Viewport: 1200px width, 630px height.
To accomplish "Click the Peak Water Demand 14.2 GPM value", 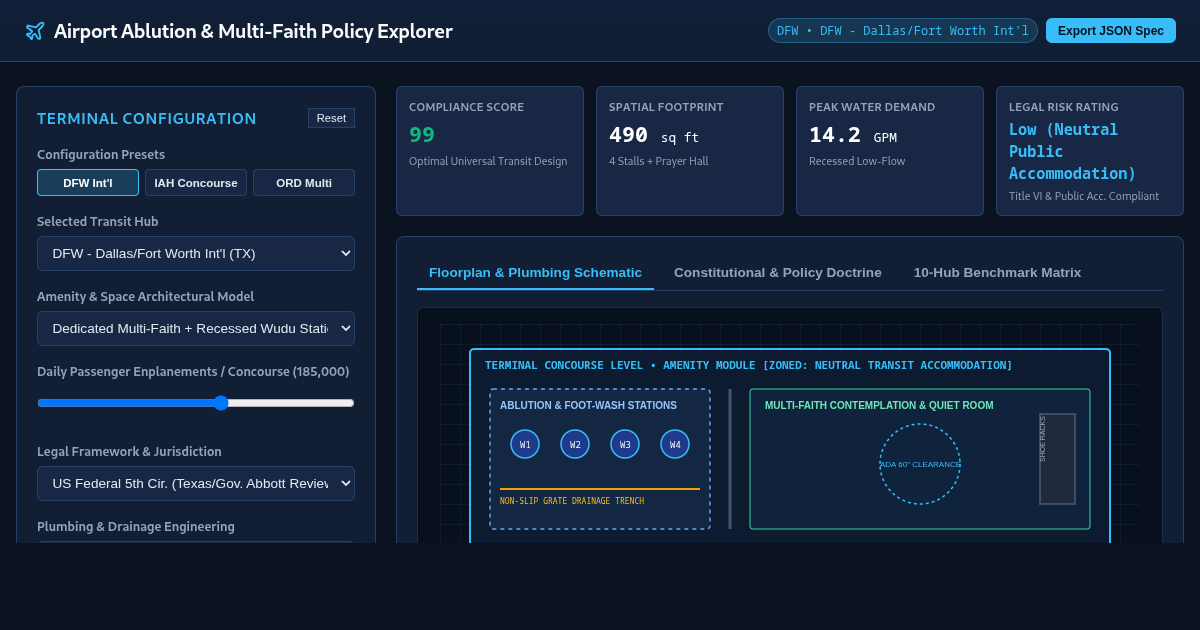I will pos(853,135).
